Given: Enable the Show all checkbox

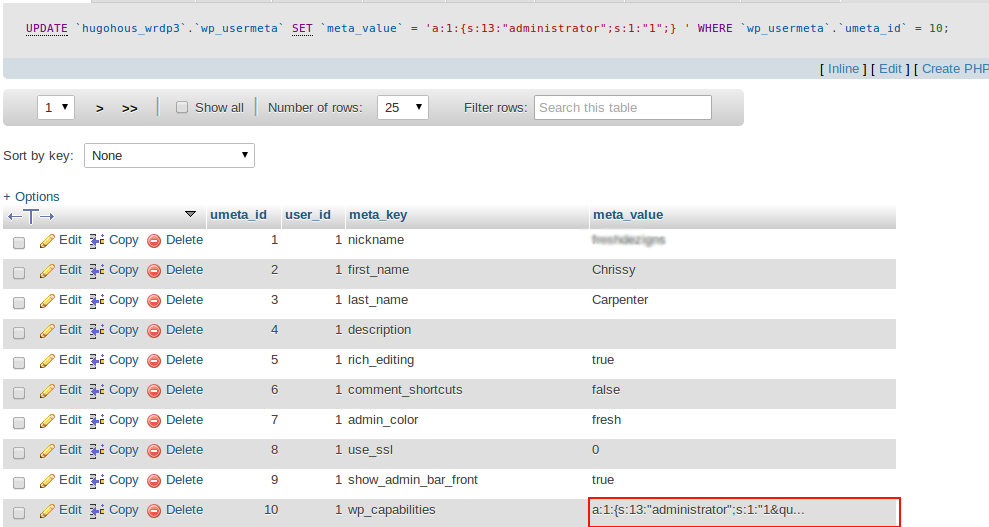Looking at the screenshot, I should click(182, 108).
